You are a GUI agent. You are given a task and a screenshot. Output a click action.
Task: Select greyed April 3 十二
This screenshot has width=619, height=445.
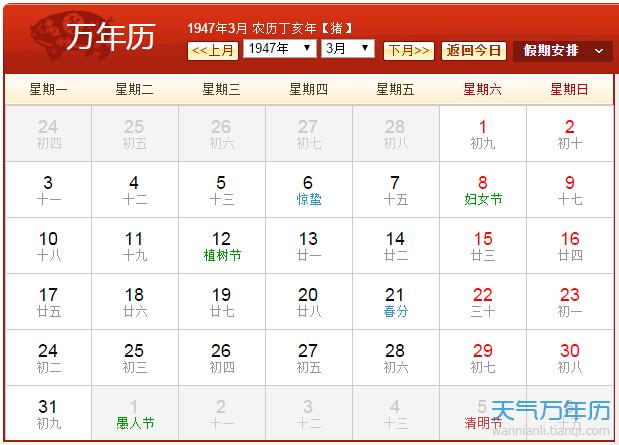point(309,413)
